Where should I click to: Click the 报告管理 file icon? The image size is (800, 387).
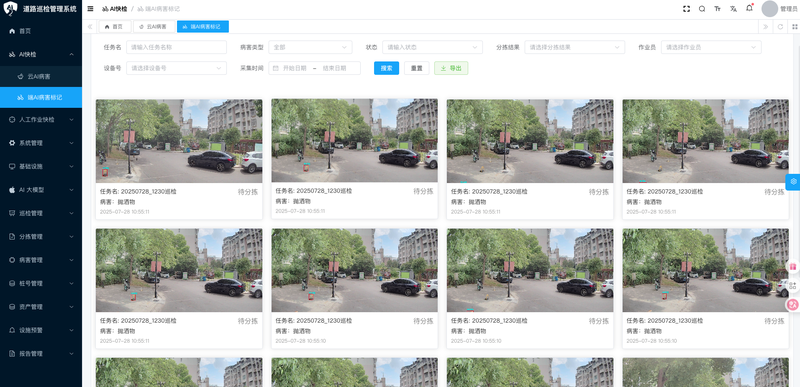point(12,354)
